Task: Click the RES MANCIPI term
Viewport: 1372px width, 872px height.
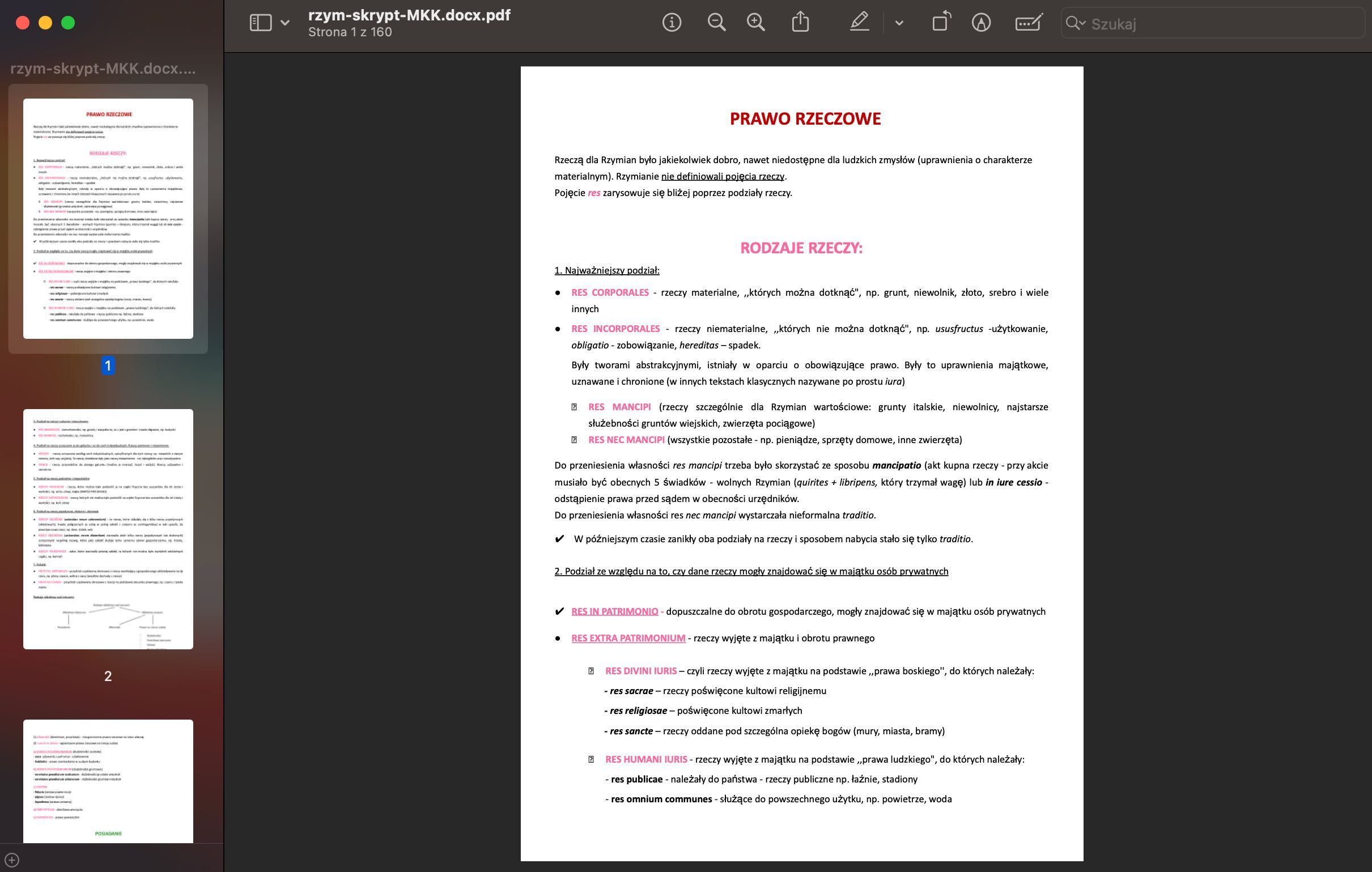Action: [619, 407]
